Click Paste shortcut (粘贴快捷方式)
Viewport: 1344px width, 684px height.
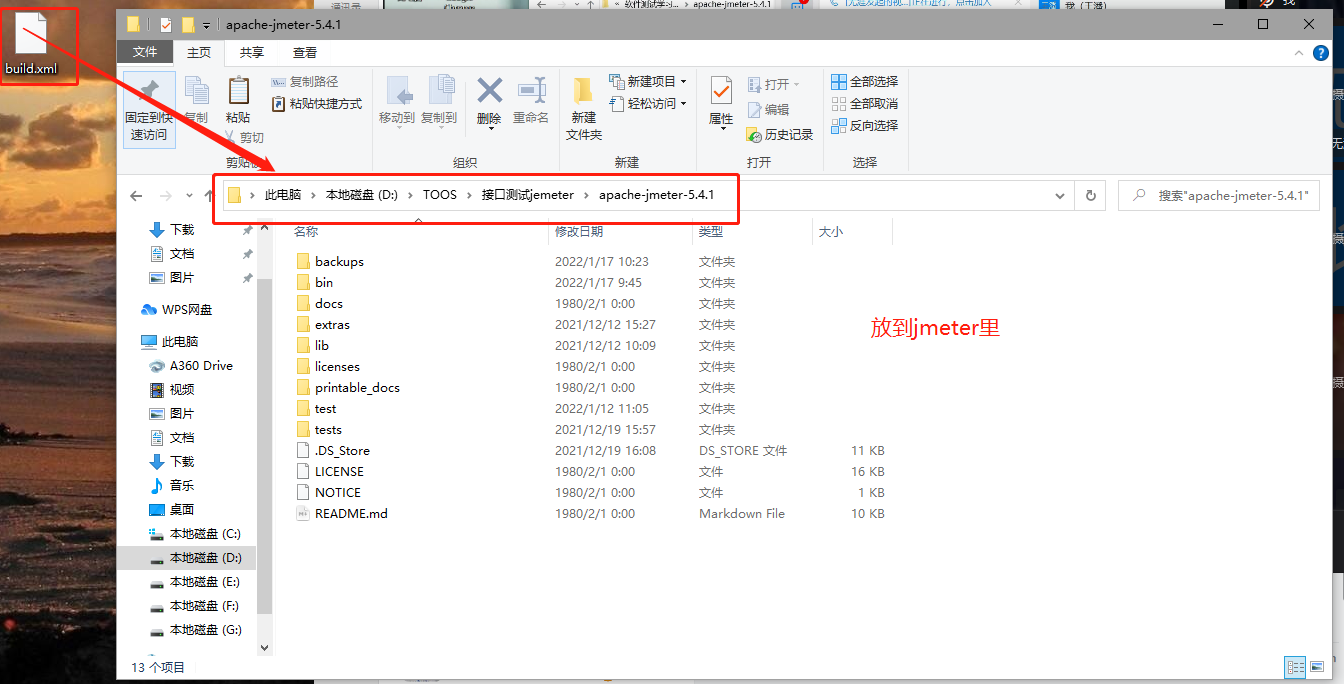click(x=317, y=104)
